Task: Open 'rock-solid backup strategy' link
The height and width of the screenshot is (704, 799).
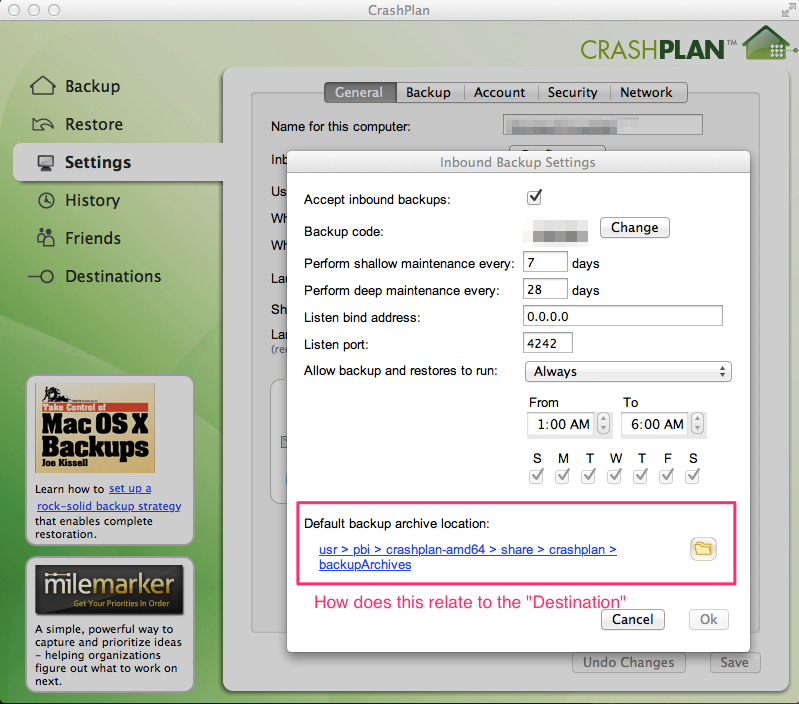Action: click(x=109, y=506)
